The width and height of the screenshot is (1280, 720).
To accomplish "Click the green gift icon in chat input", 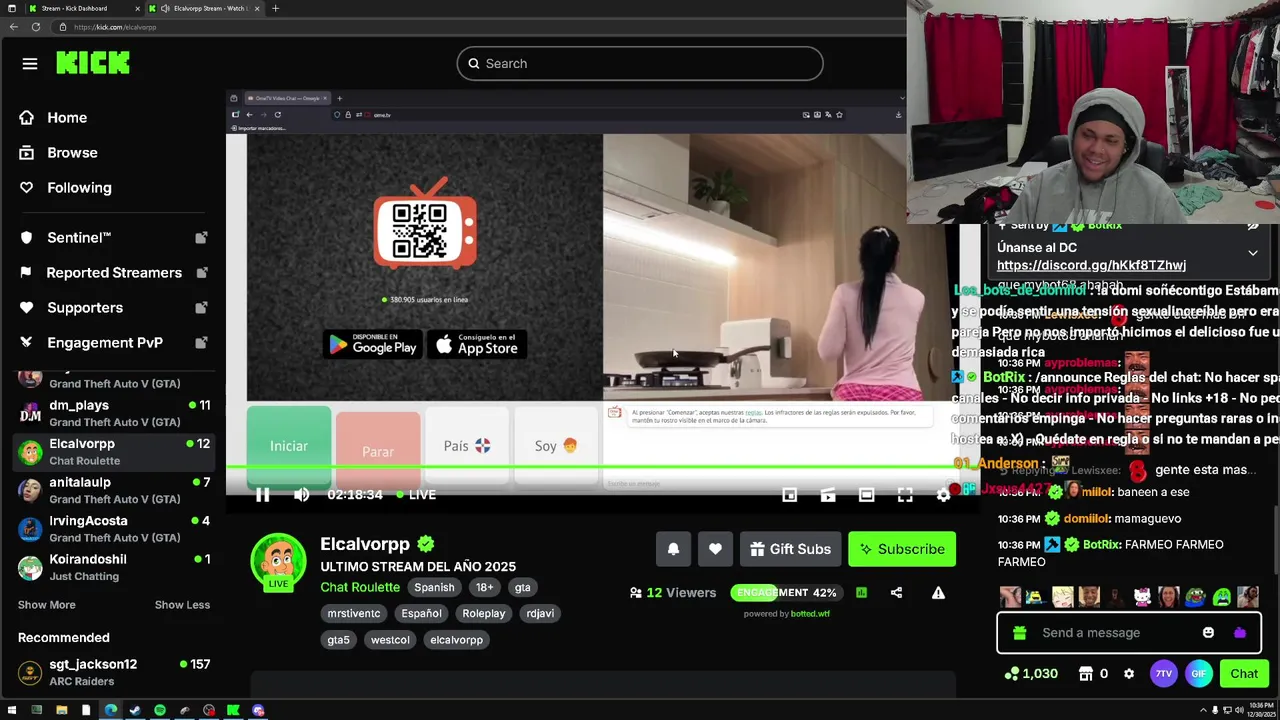I will pos(1019,633).
